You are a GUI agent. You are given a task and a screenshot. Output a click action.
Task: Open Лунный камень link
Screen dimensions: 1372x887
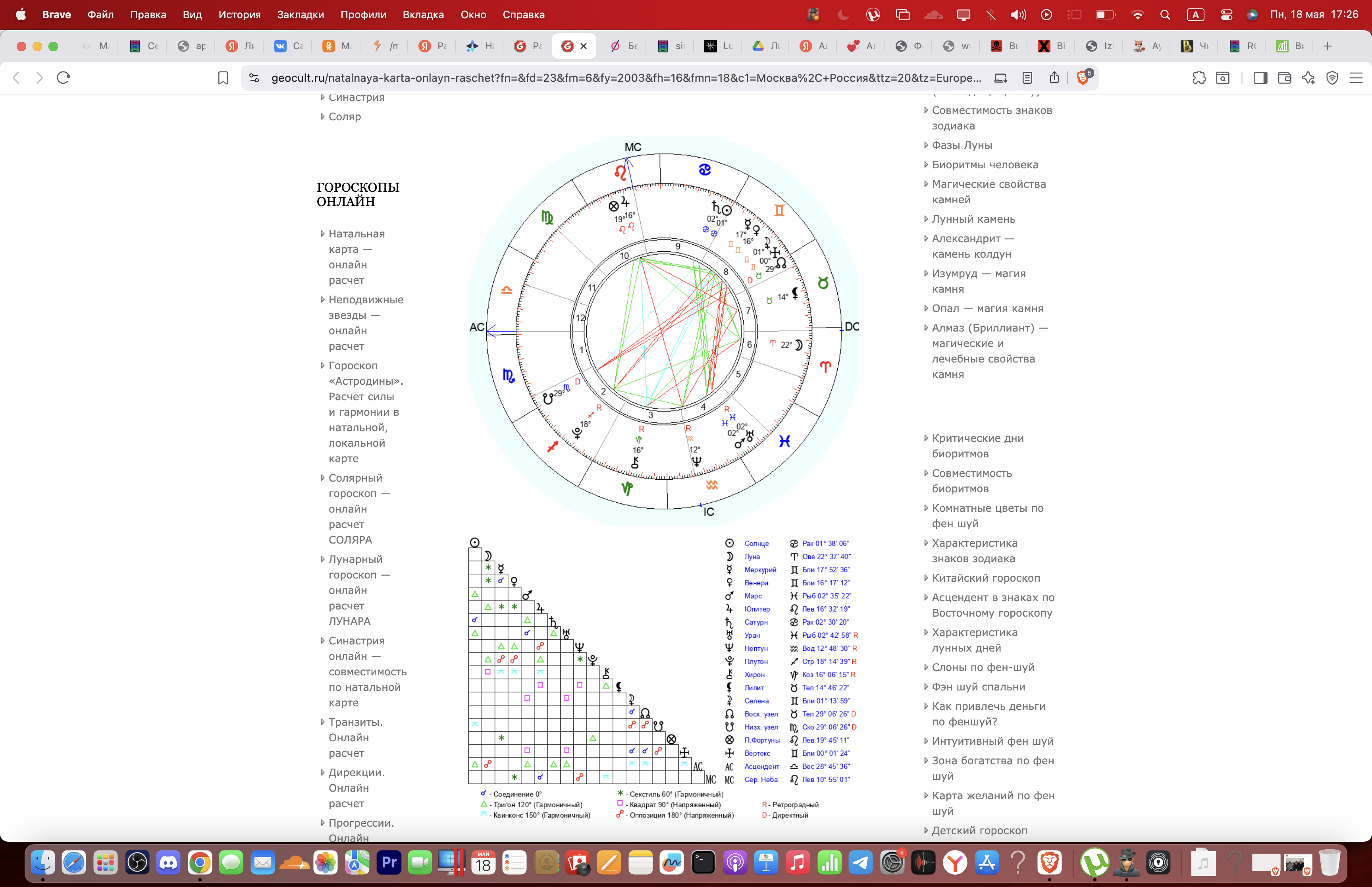973,219
